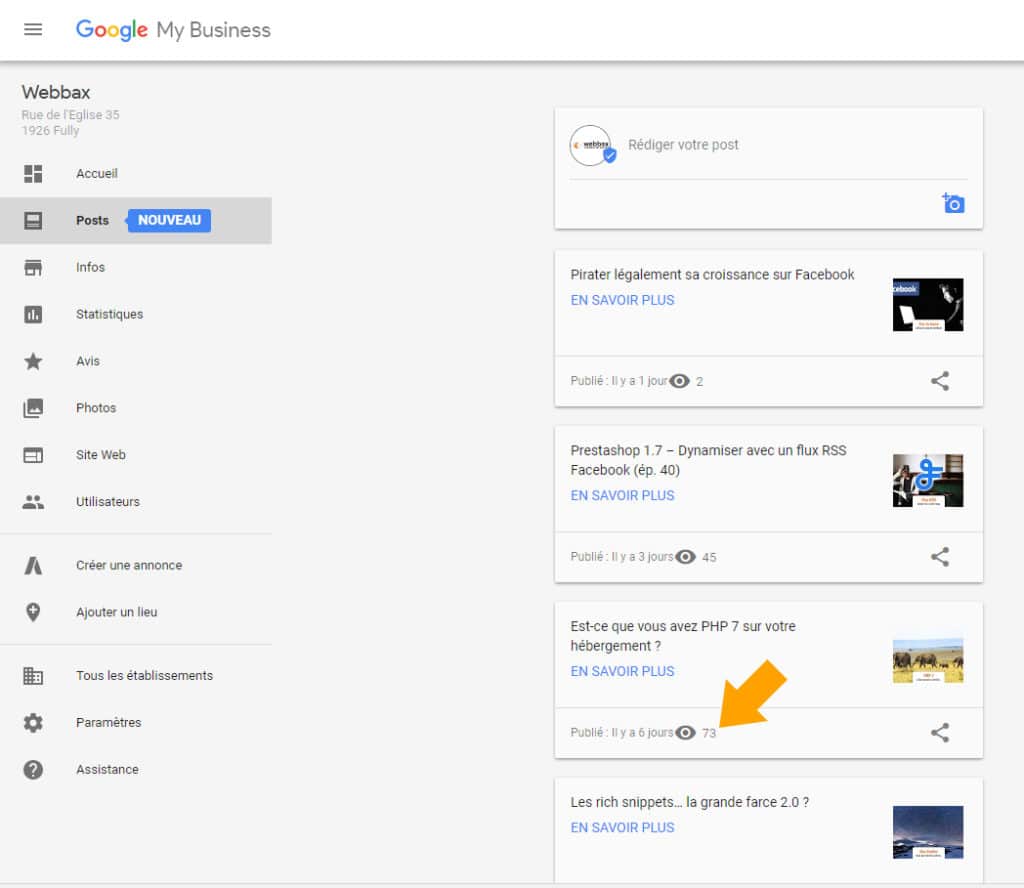The width and height of the screenshot is (1024, 888).
Task: Open the Prestashop 1.7 post thumbnail
Action: click(x=928, y=481)
